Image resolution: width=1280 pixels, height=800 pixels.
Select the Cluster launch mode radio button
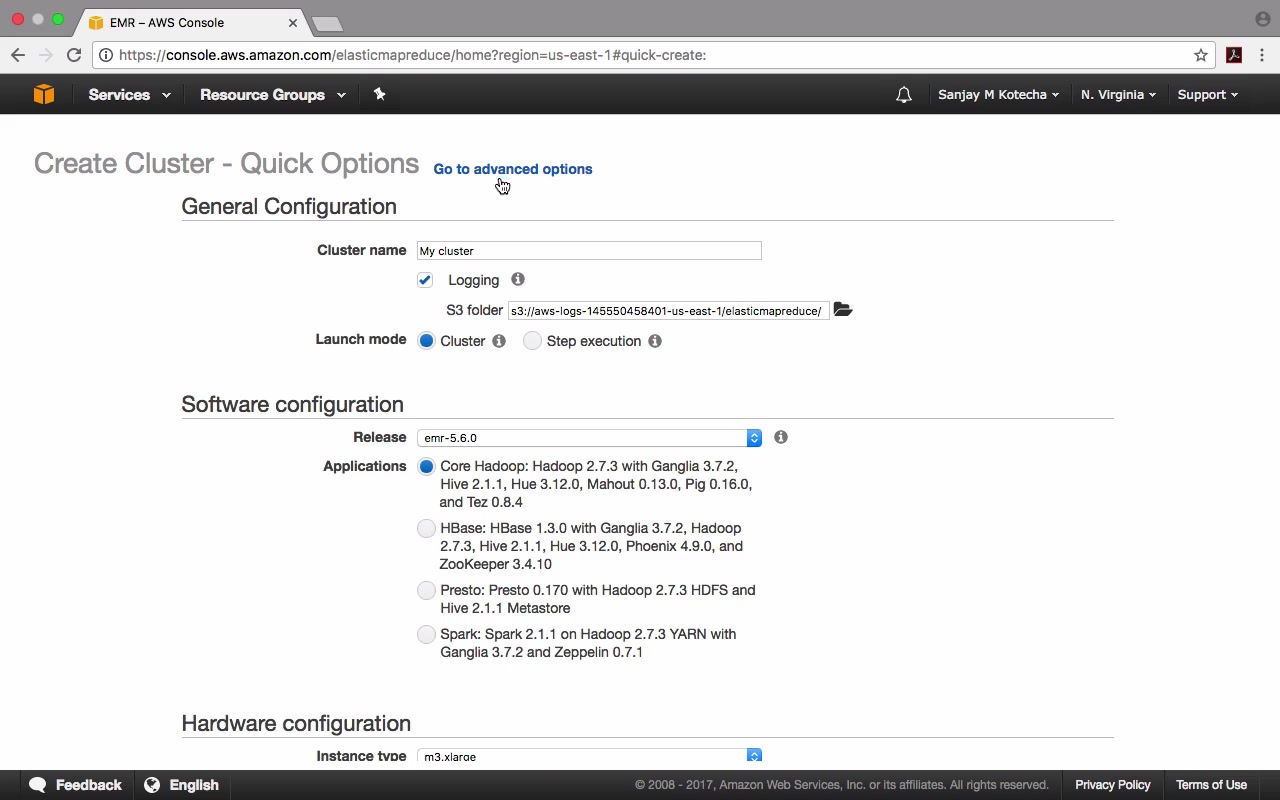click(x=427, y=341)
